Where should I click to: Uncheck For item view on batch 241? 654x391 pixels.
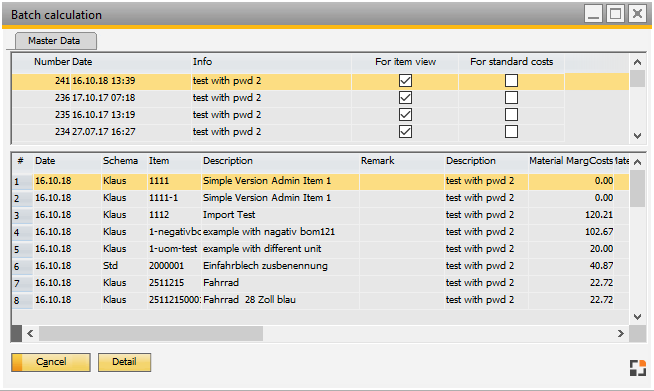[x=405, y=81]
